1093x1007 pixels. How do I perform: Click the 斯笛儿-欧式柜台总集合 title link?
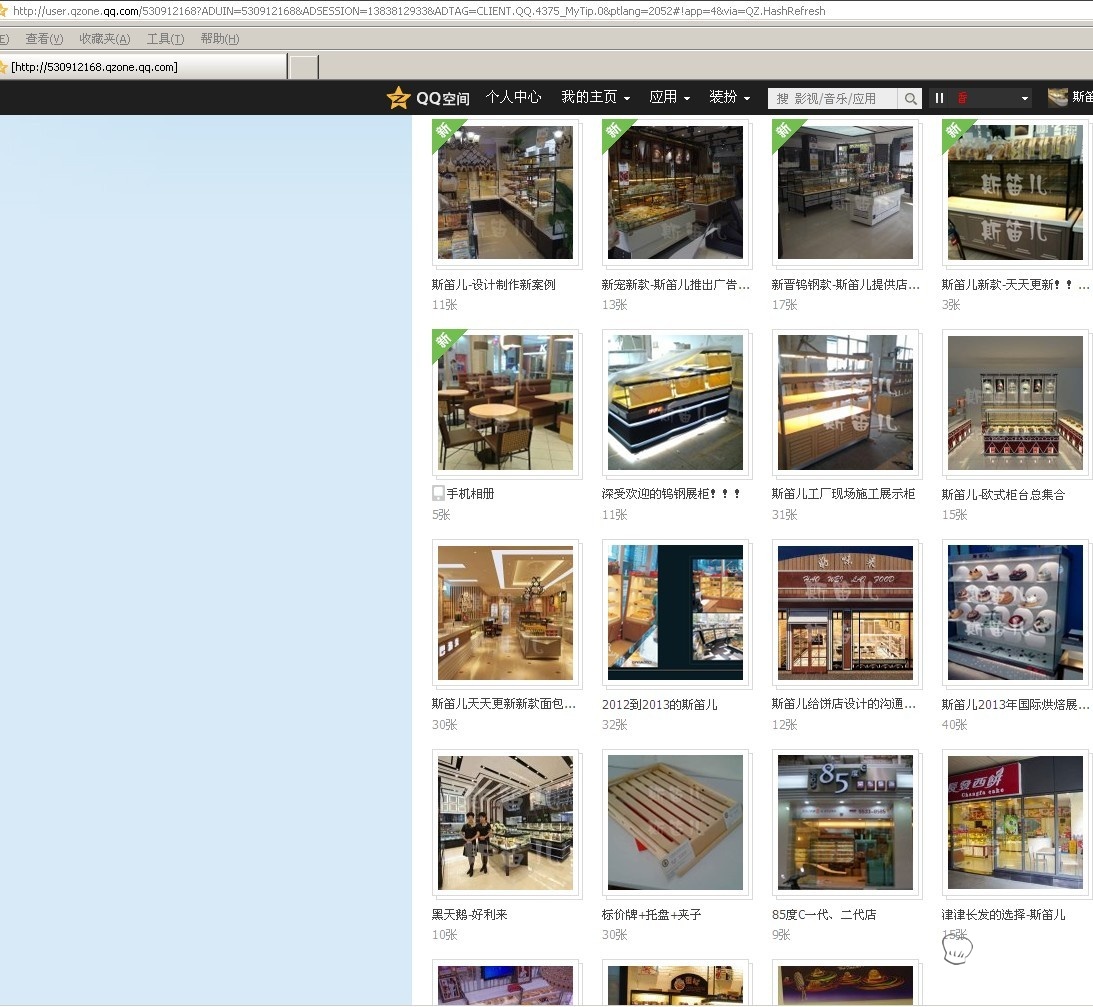(1004, 494)
